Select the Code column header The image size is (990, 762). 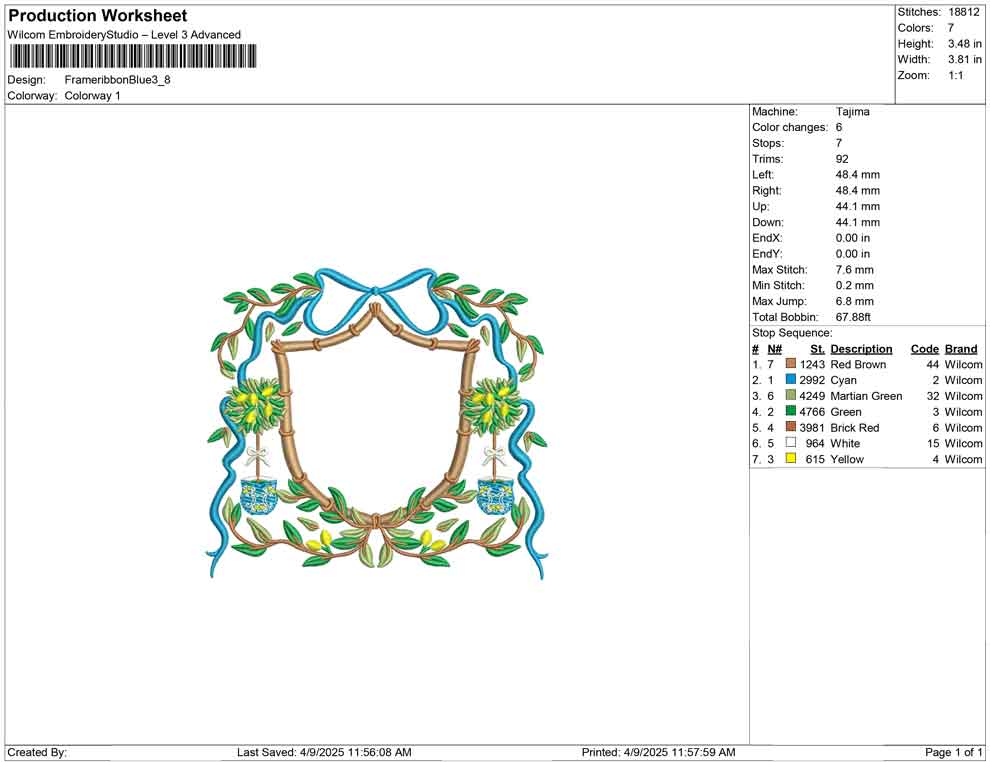(x=924, y=349)
